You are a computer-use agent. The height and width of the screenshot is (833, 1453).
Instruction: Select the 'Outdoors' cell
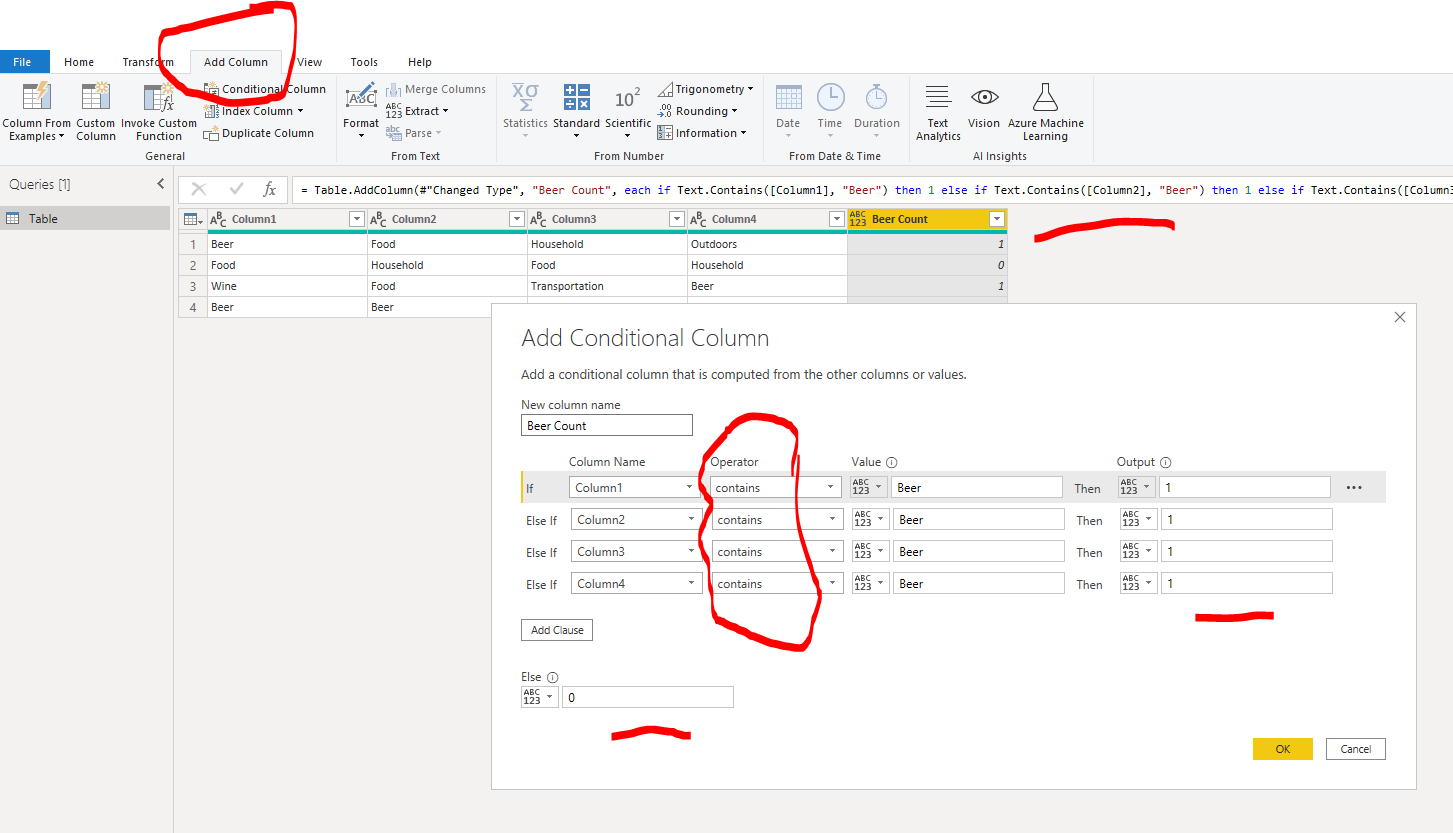click(x=767, y=244)
